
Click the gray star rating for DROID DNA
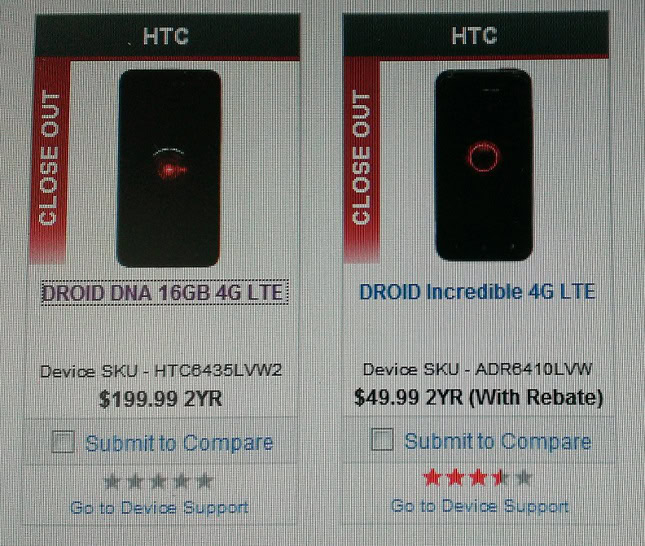pos(158,481)
